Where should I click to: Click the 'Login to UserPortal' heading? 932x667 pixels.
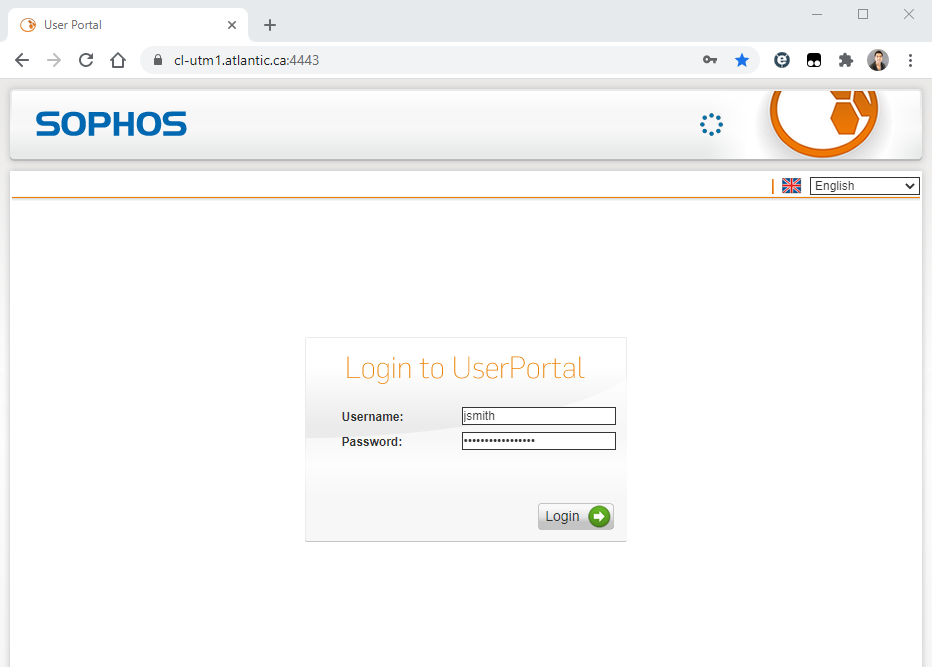tap(465, 368)
